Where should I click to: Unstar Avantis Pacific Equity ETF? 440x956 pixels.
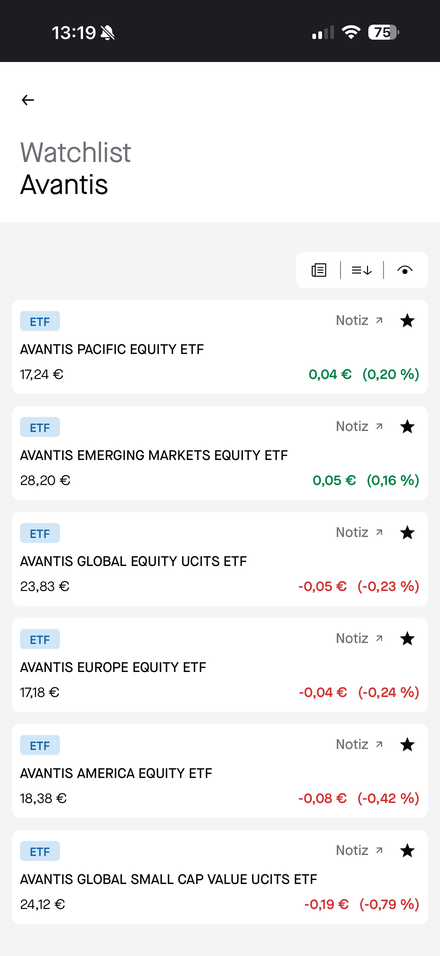click(407, 320)
